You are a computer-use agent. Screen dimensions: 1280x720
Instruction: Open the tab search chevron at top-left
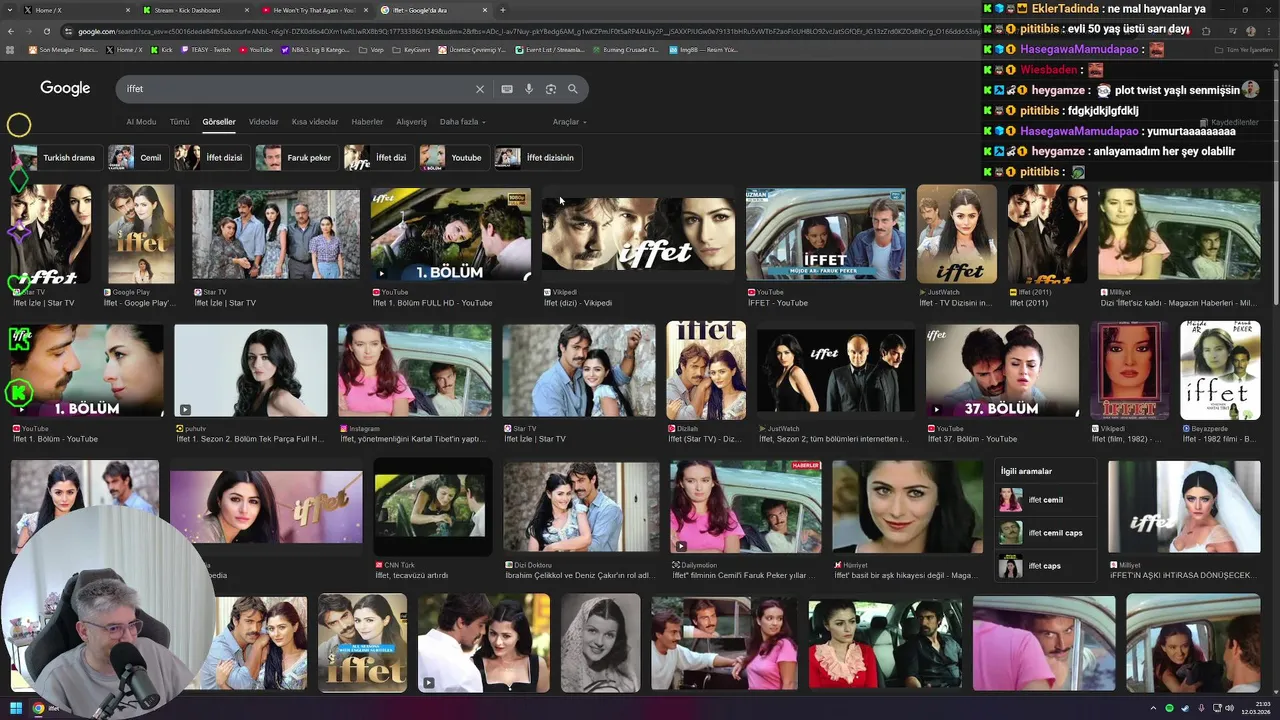pyautogui.click(x=9, y=10)
